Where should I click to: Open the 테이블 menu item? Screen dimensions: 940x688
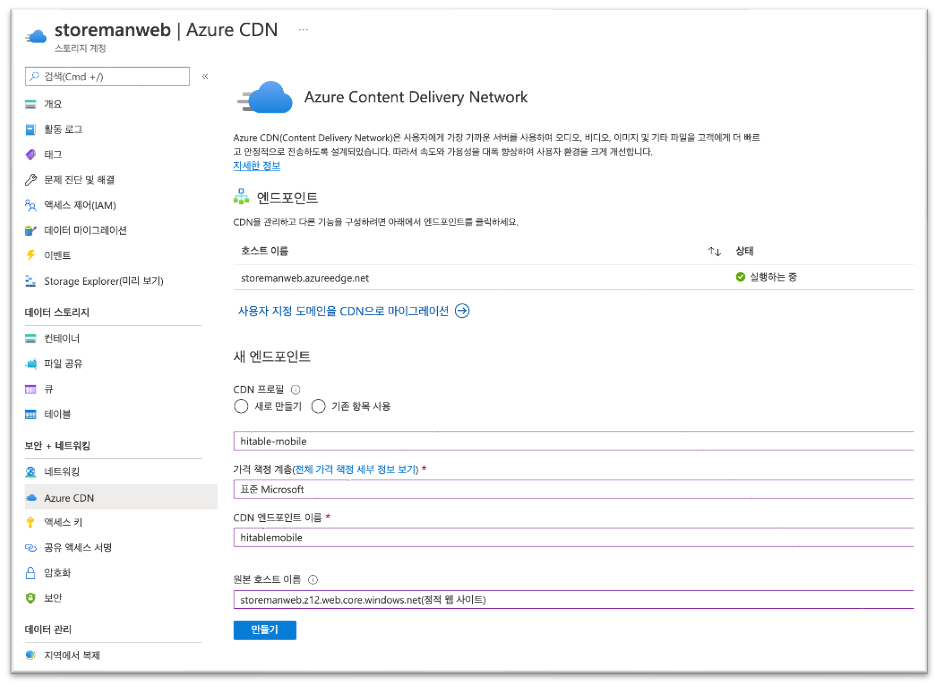point(58,415)
